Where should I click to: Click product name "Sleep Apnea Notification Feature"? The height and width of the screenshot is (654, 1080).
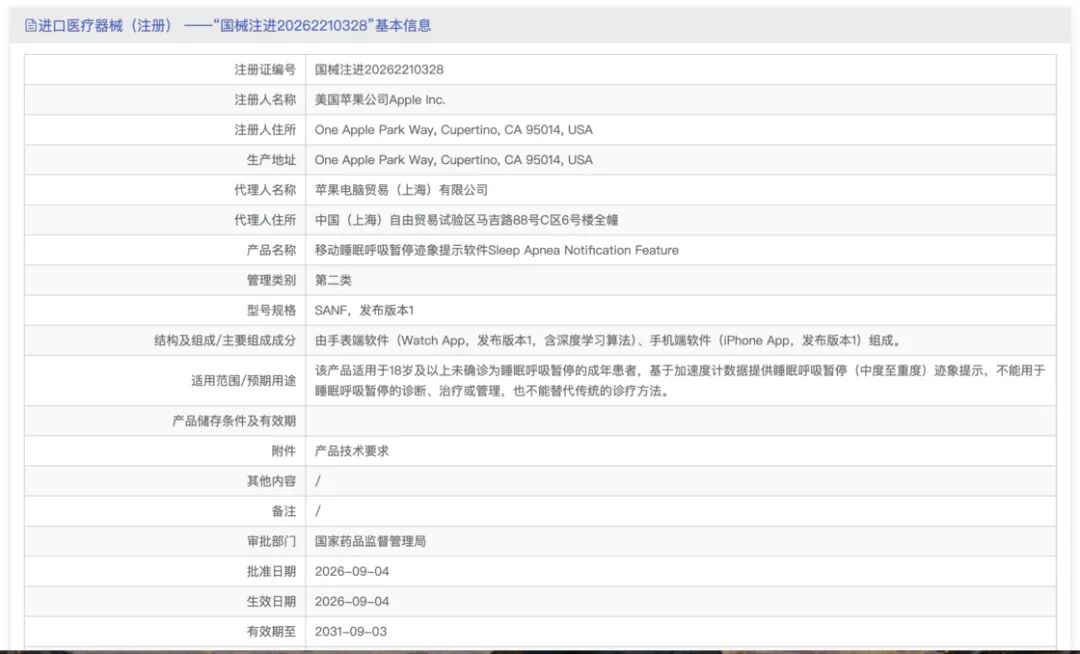tap(583, 251)
